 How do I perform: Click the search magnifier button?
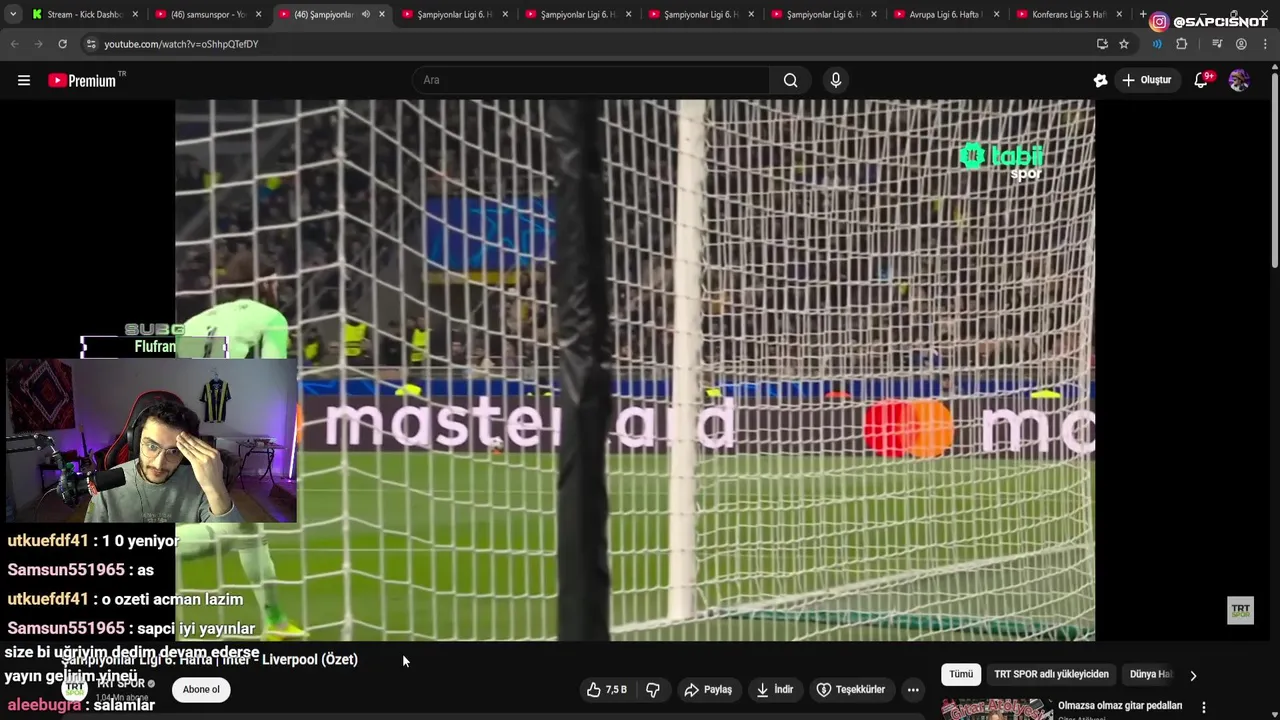(790, 80)
